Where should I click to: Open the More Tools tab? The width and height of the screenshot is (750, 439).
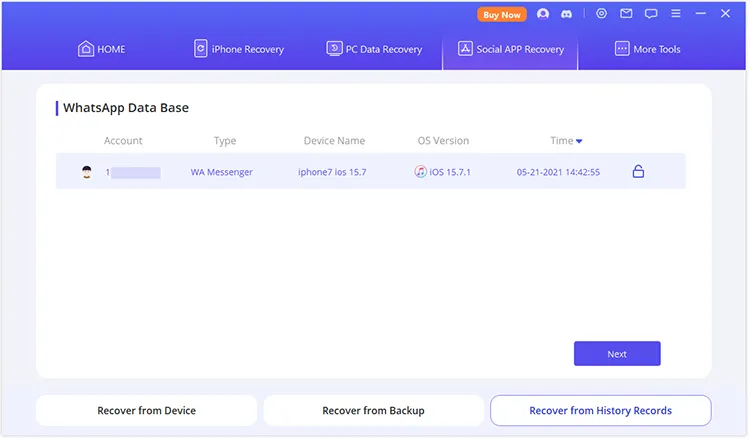coord(647,49)
